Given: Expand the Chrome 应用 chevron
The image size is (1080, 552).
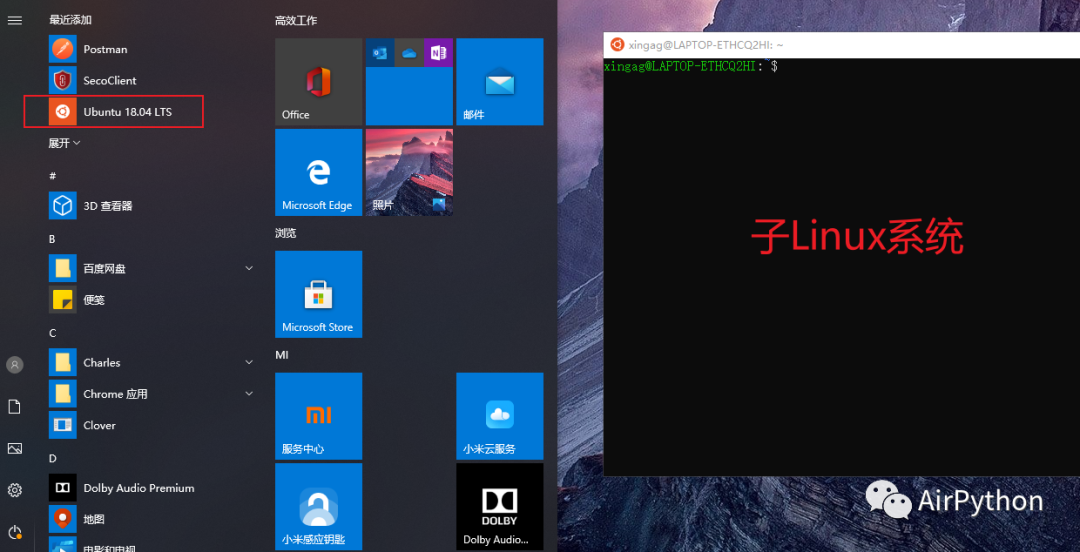Looking at the screenshot, I should 249,393.
